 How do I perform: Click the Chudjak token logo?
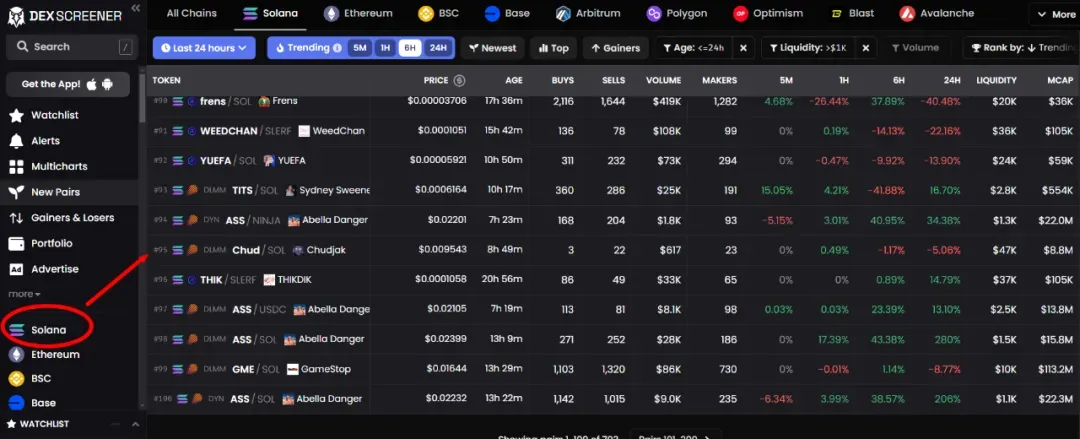tap(298, 250)
